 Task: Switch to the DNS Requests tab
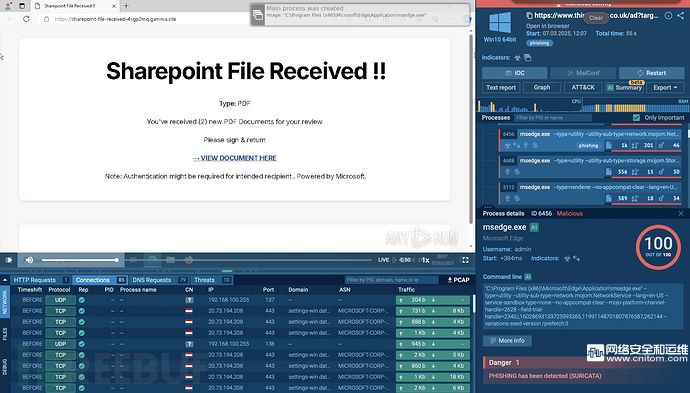pyautogui.click(x=151, y=280)
